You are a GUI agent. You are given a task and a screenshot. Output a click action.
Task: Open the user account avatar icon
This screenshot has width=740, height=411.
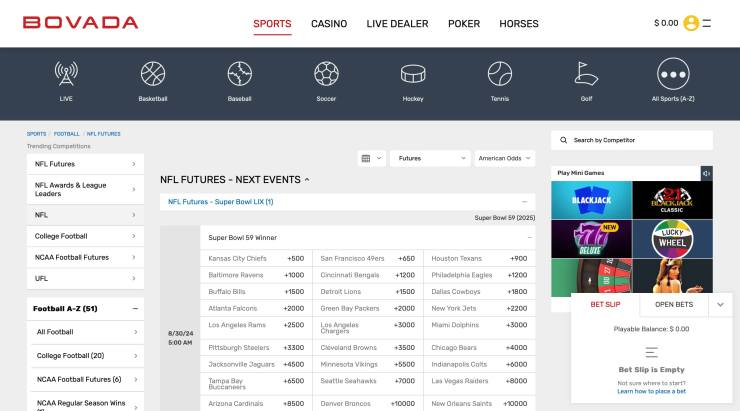coord(691,23)
